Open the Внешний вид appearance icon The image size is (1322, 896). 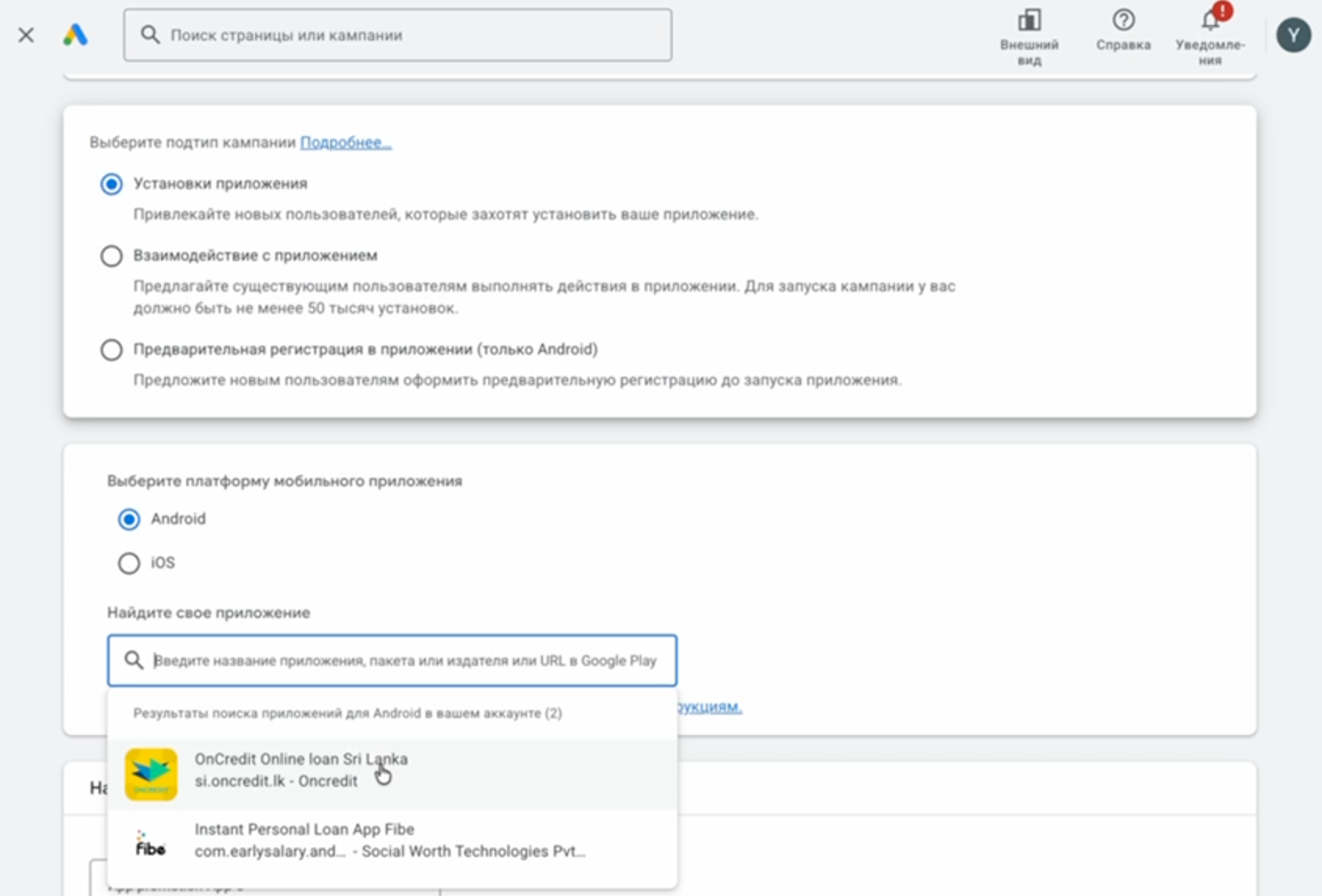1029,21
